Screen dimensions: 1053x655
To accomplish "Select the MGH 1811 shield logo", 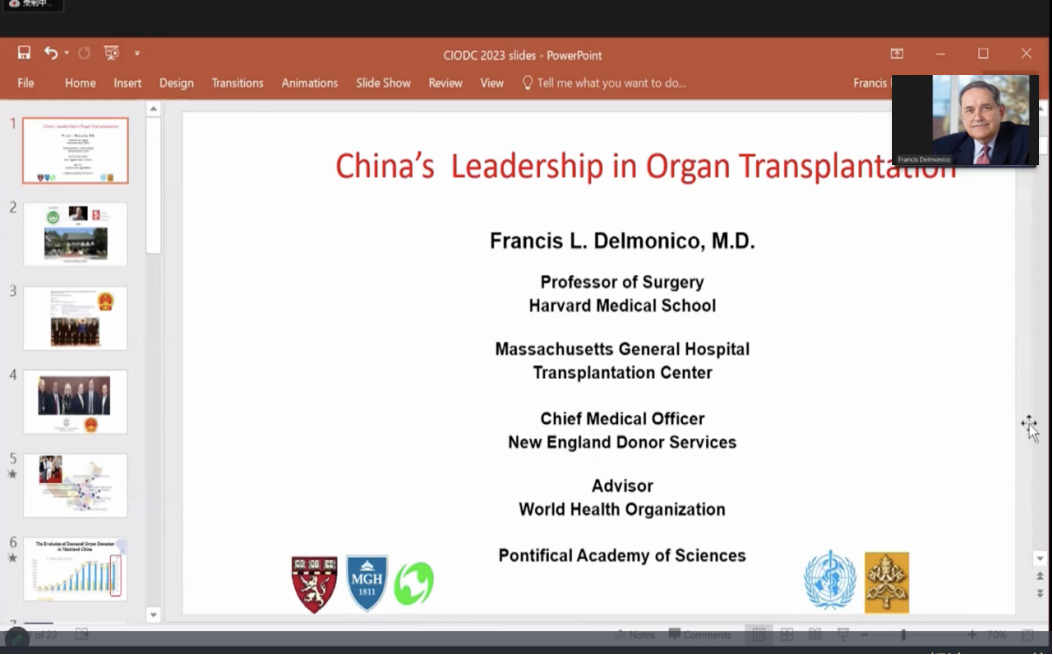I will (367, 583).
